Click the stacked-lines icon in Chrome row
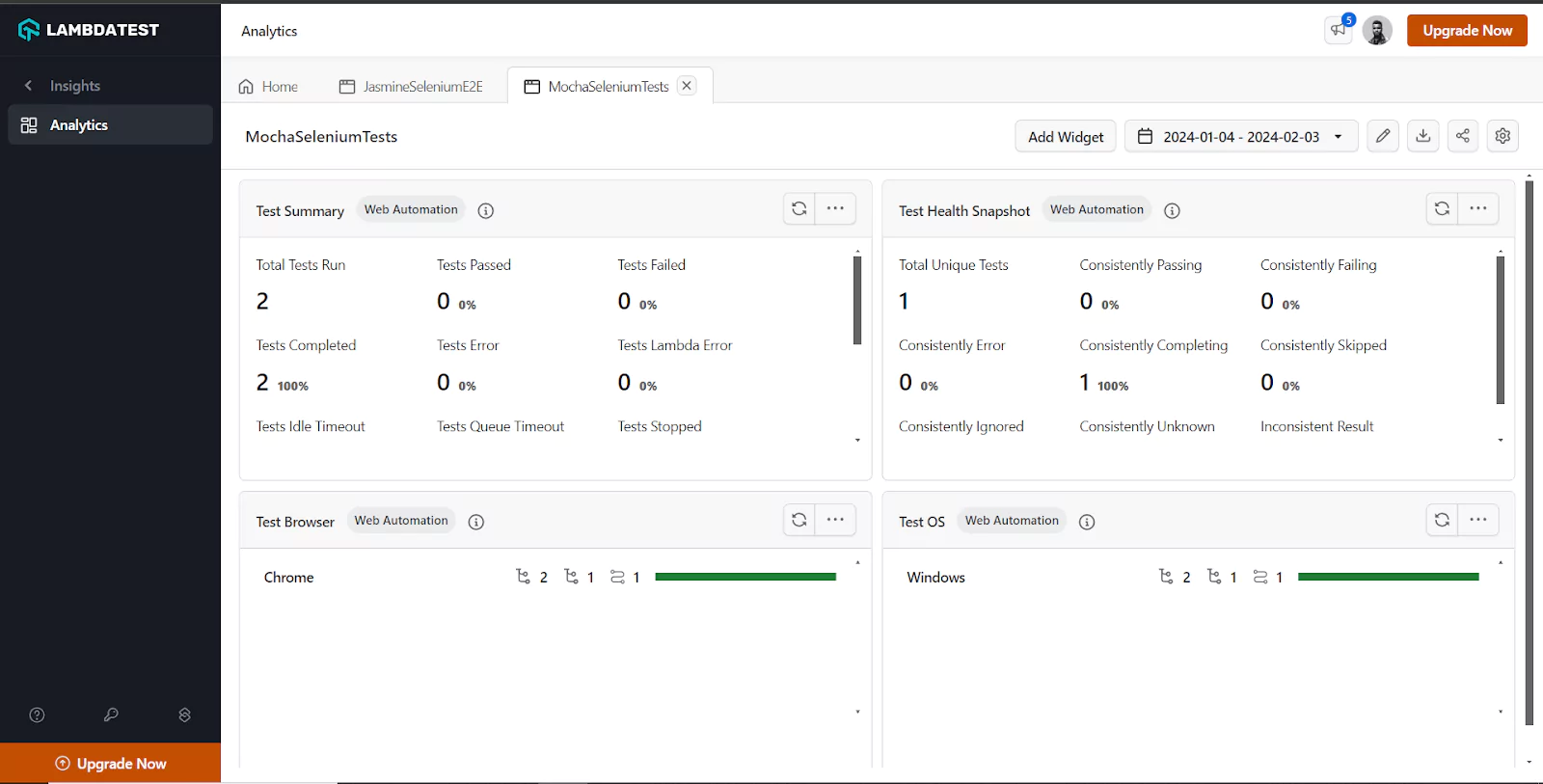Viewport: 1543px width, 784px height. point(617,577)
